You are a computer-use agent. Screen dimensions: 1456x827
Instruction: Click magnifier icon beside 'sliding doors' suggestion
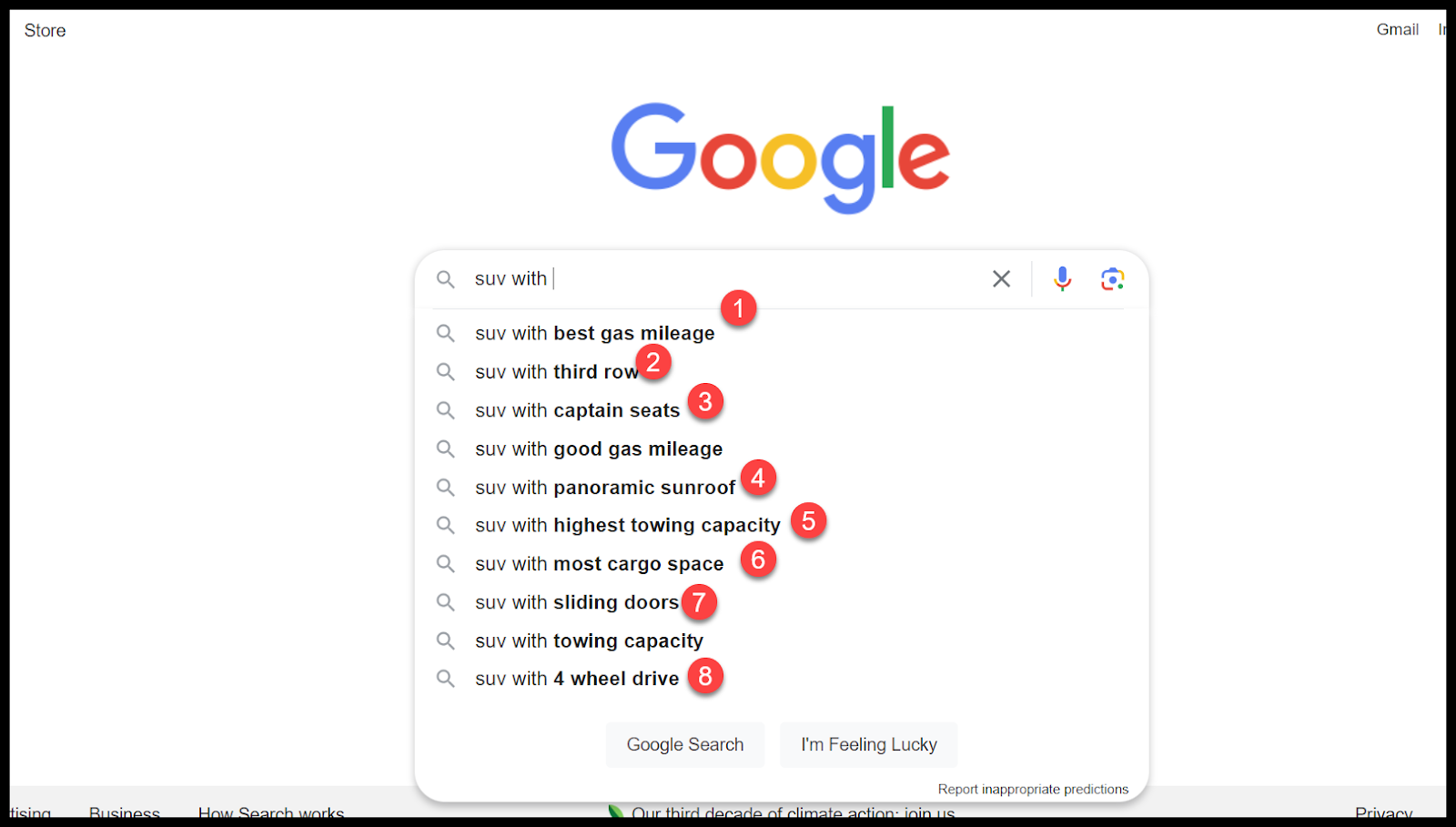445,602
